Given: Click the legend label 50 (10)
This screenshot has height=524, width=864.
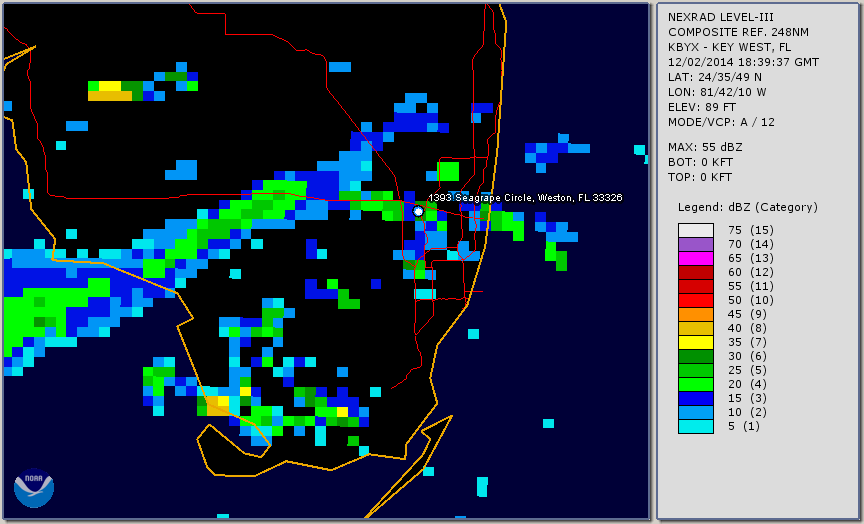Looking at the screenshot, I should point(750,300).
